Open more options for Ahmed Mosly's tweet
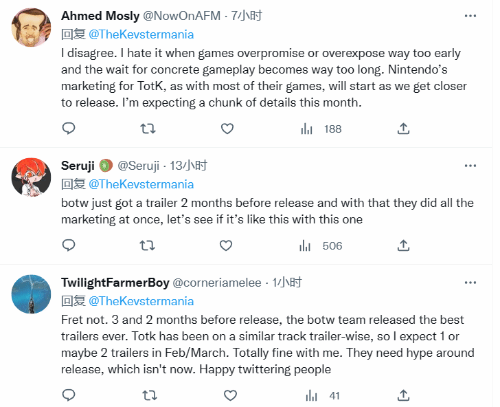The height and width of the screenshot is (407, 500). [470, 16]
